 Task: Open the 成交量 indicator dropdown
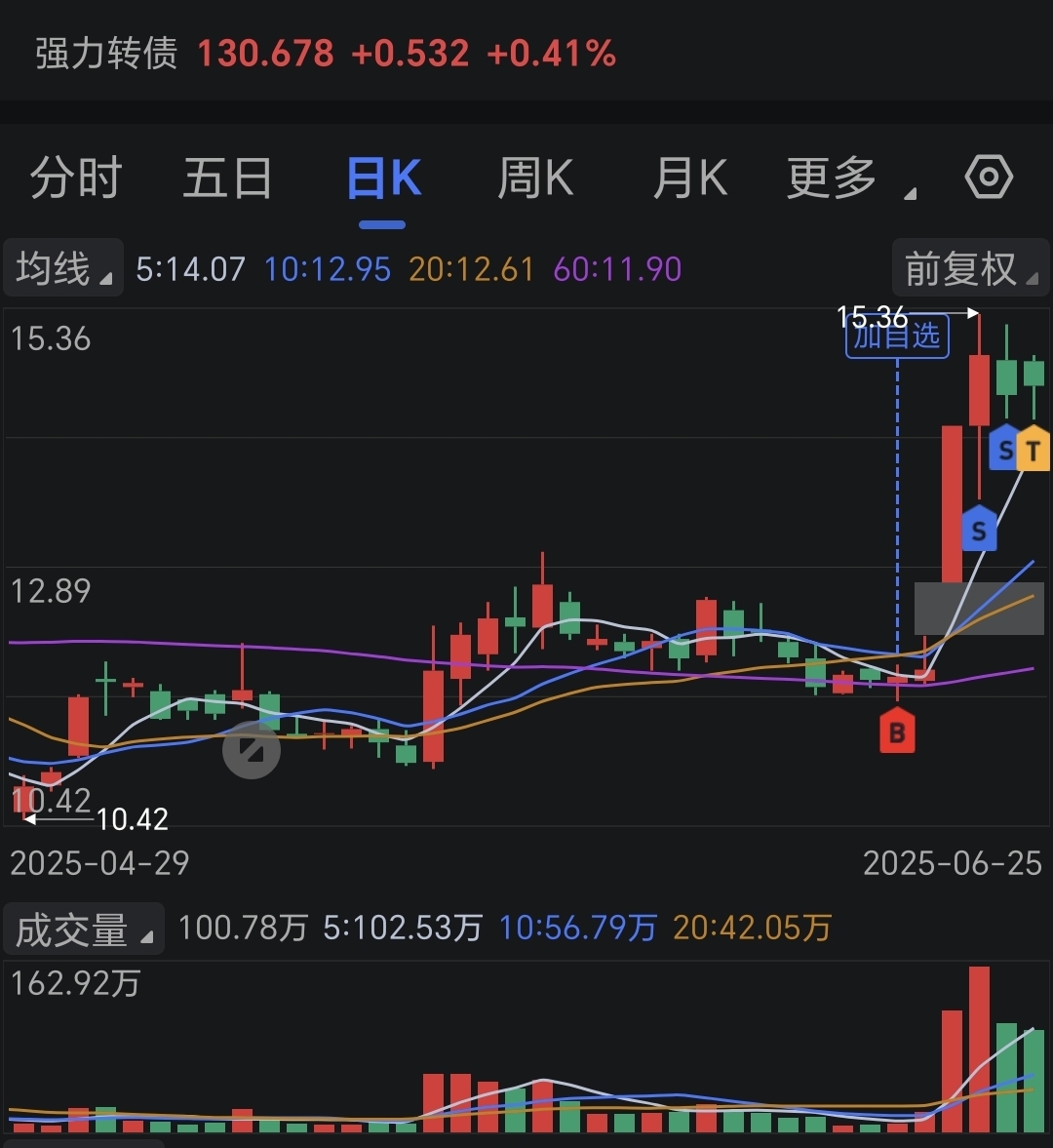(x=84, y=930)
